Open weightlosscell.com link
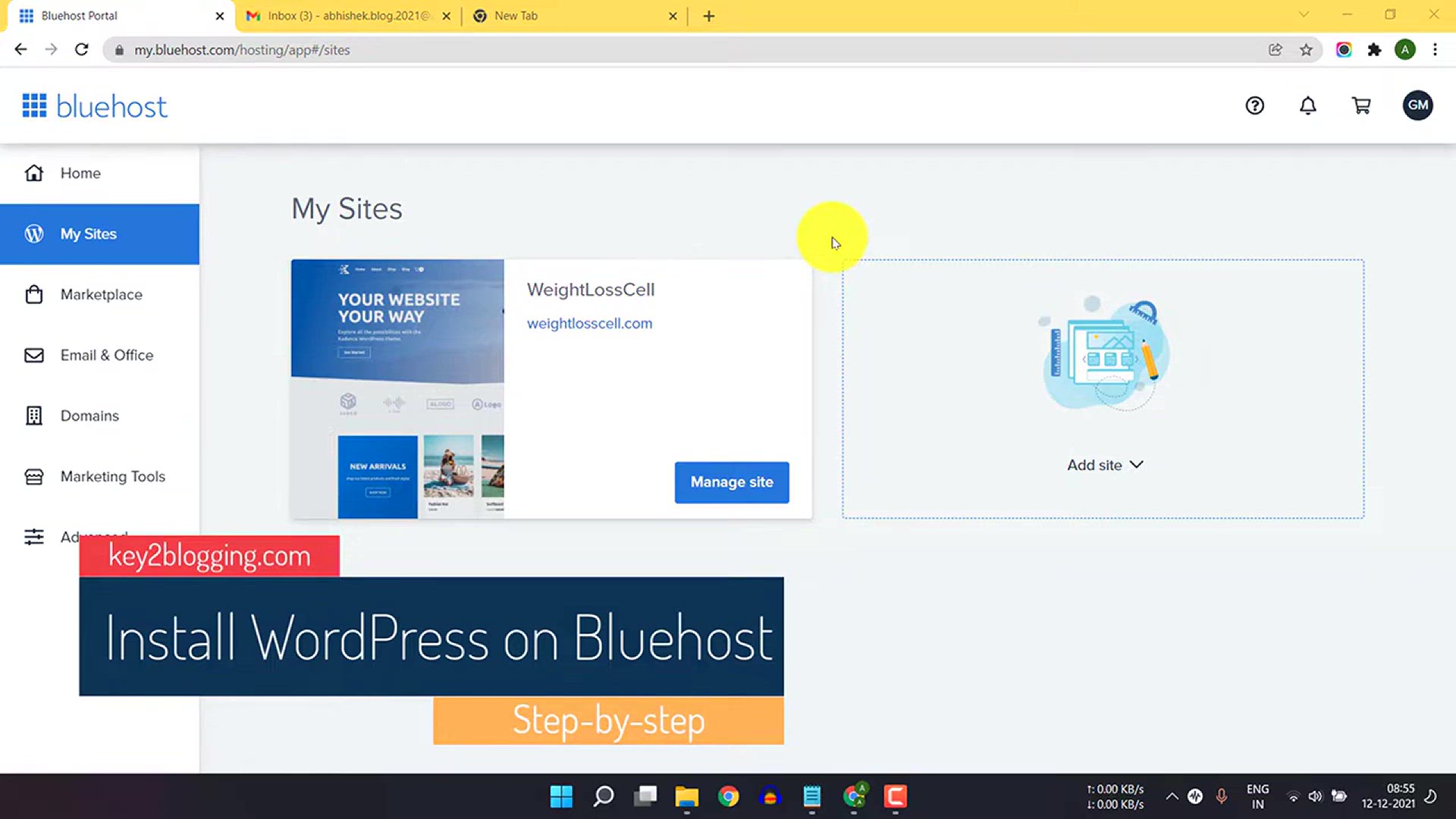 click(589, 323)
